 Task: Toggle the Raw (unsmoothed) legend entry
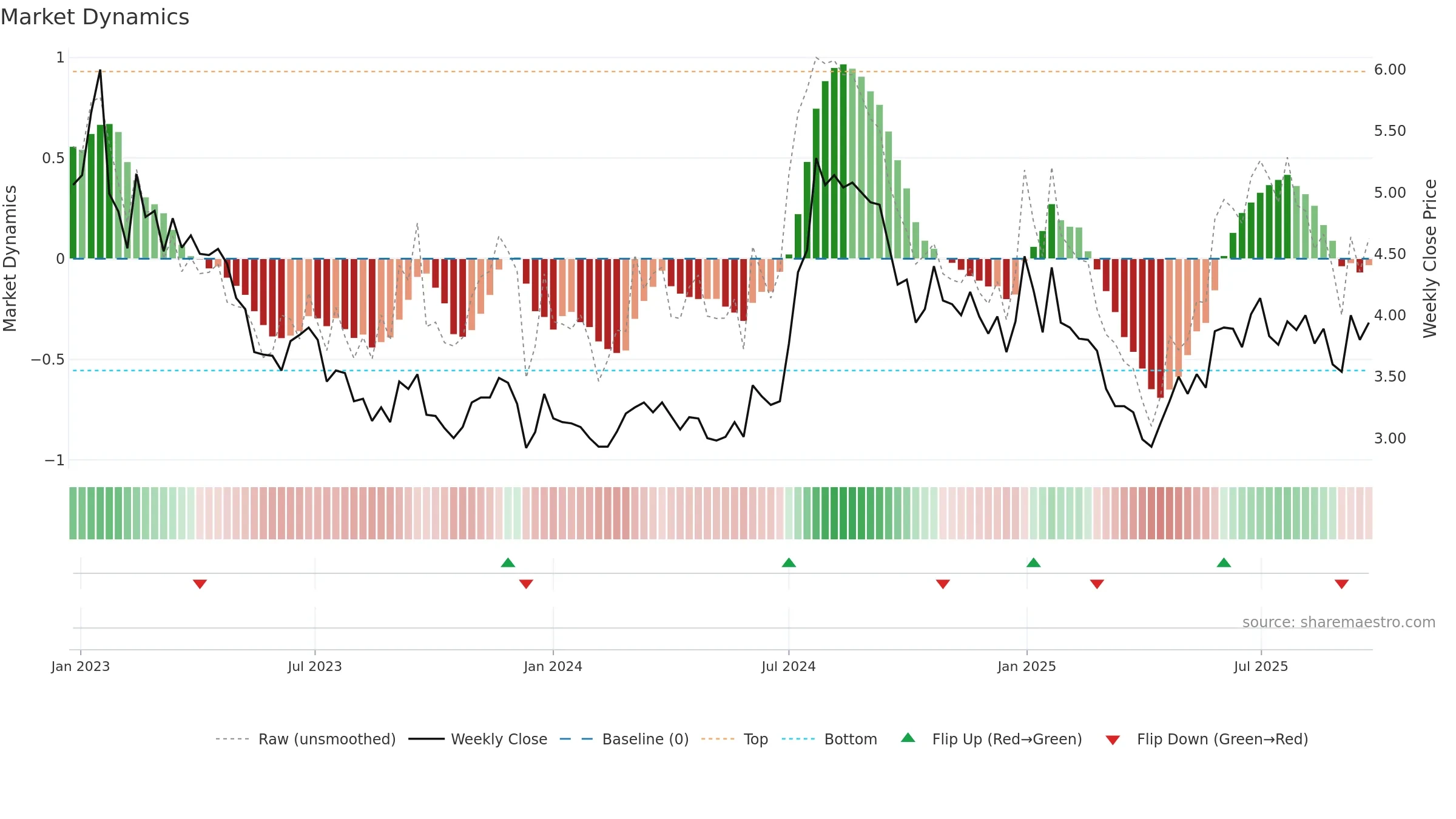point(306,739)
